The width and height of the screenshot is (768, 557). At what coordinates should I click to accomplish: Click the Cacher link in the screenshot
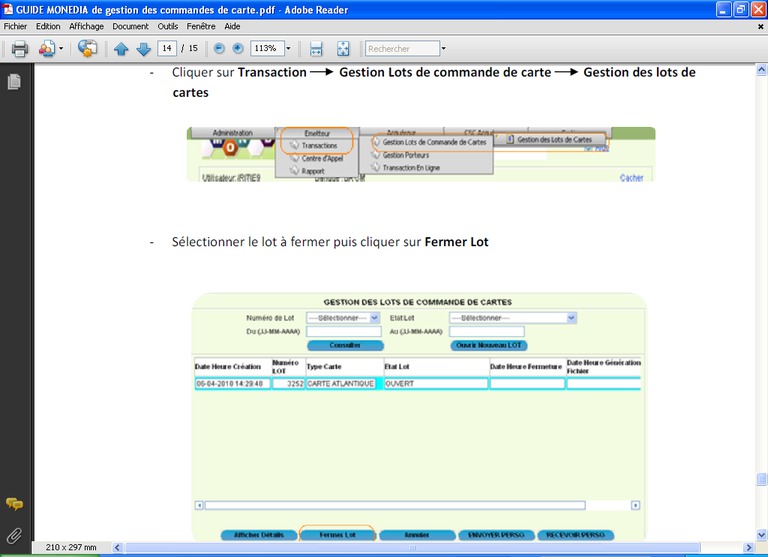tap(631, 178)
